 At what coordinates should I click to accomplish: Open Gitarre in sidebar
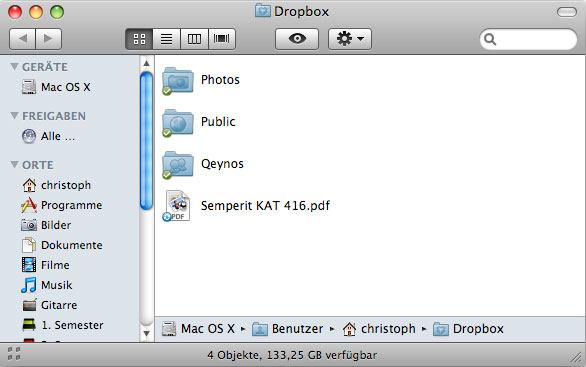(x=49, y=305)
